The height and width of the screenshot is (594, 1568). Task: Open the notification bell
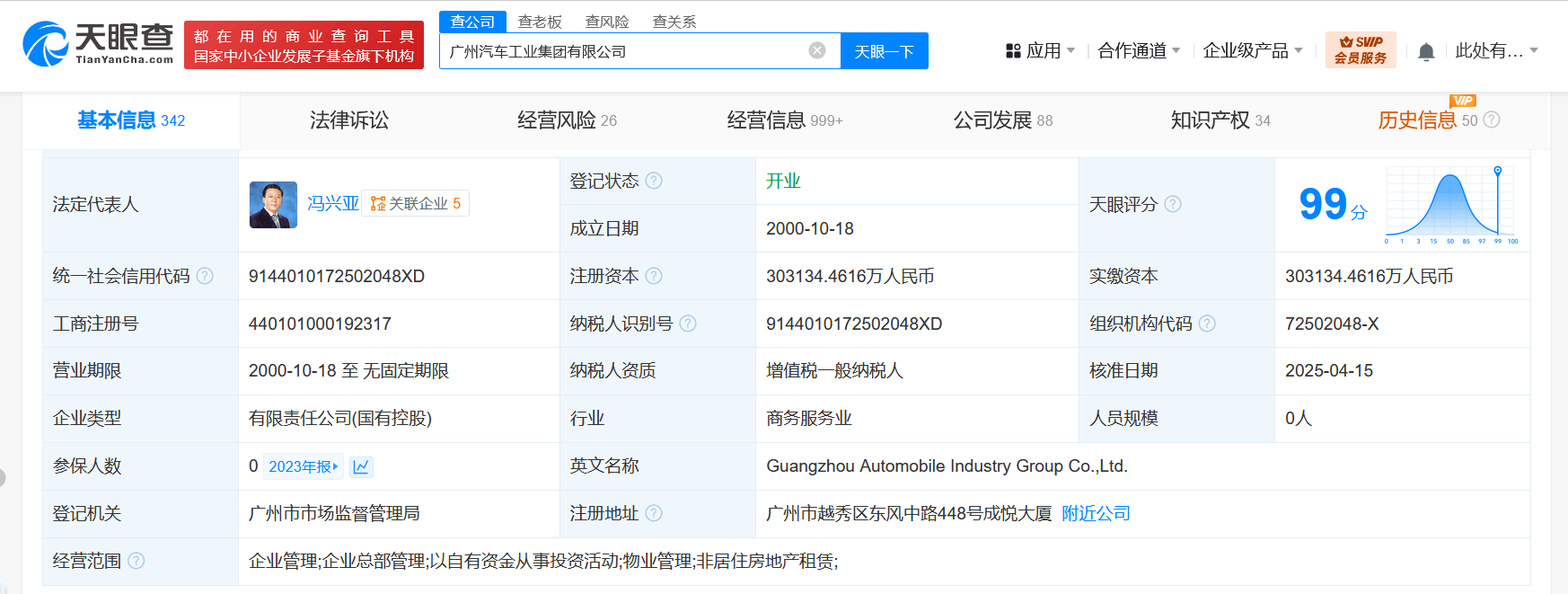(1426, 52)
